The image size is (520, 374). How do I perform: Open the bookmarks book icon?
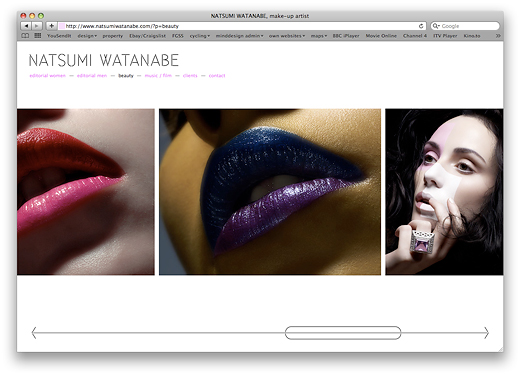(x=25, y=35)
